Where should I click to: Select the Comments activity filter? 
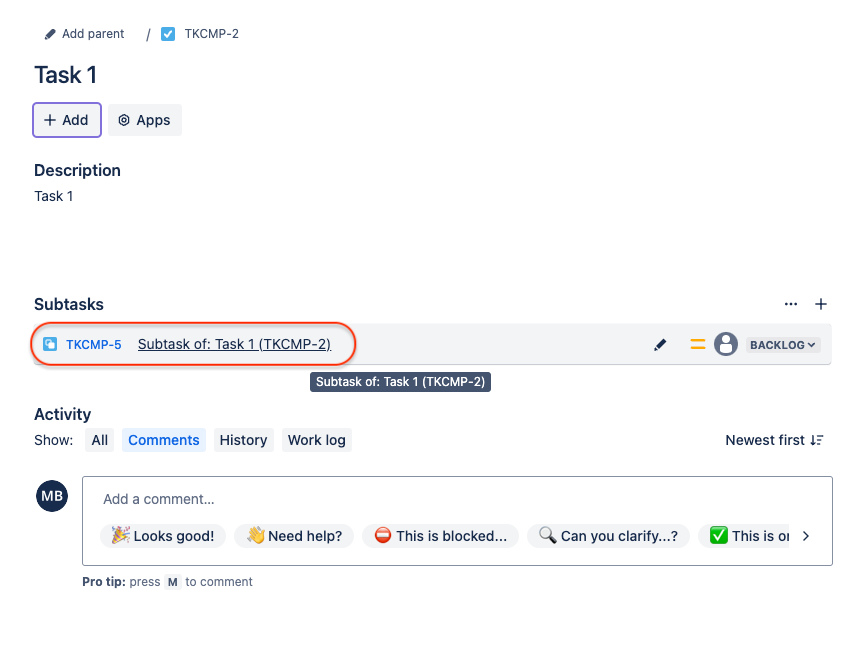click(163, 440)
